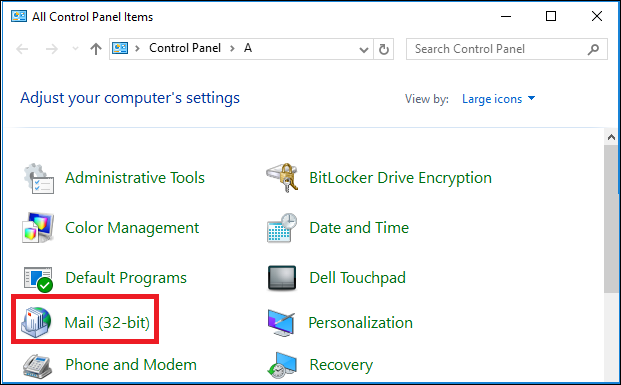Open the BitLocker Drive Encryption link

point(400,178)
